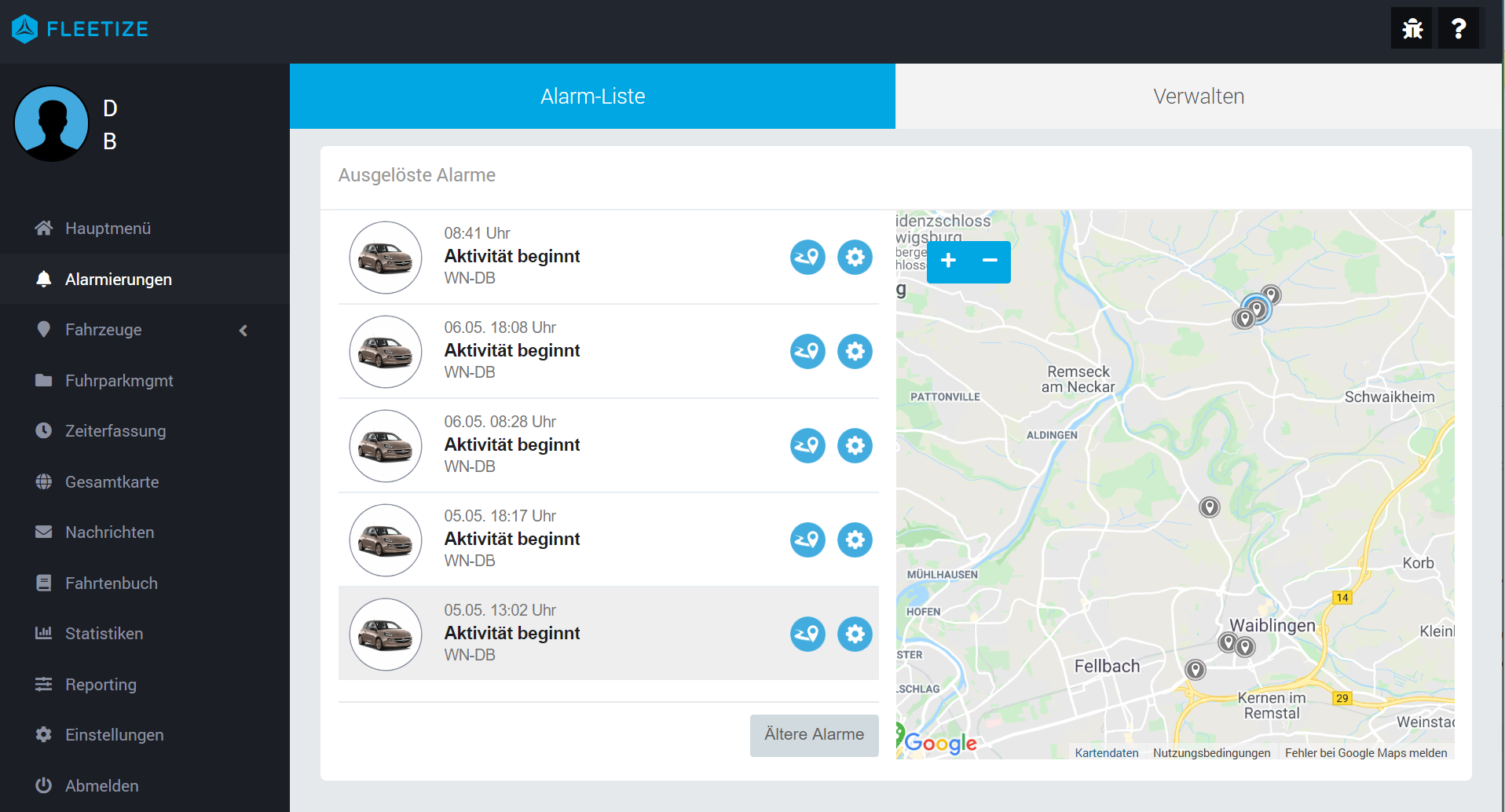The width and height of the screenshot is (1505, 812).
Task: Open settings for 06.05. 08:28 alarm
Action: pos(855,445)
